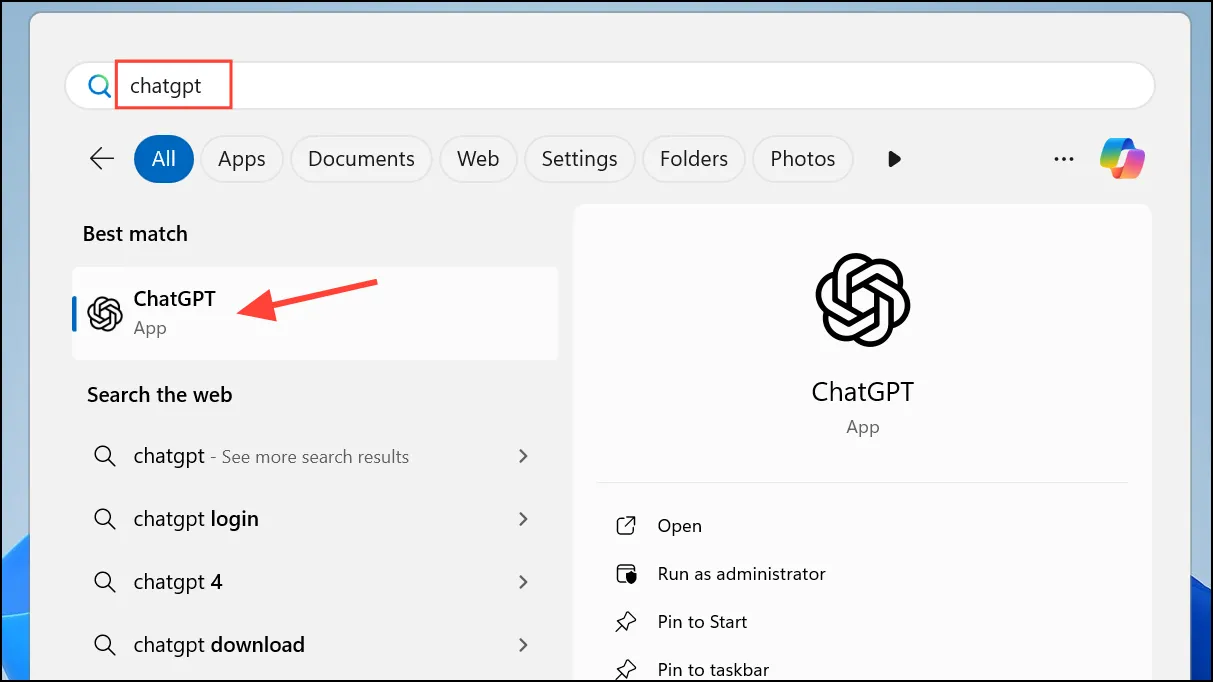Click the three-dot more options icon
Screen dimensions: 1213x682
[x=1064, y=159]
